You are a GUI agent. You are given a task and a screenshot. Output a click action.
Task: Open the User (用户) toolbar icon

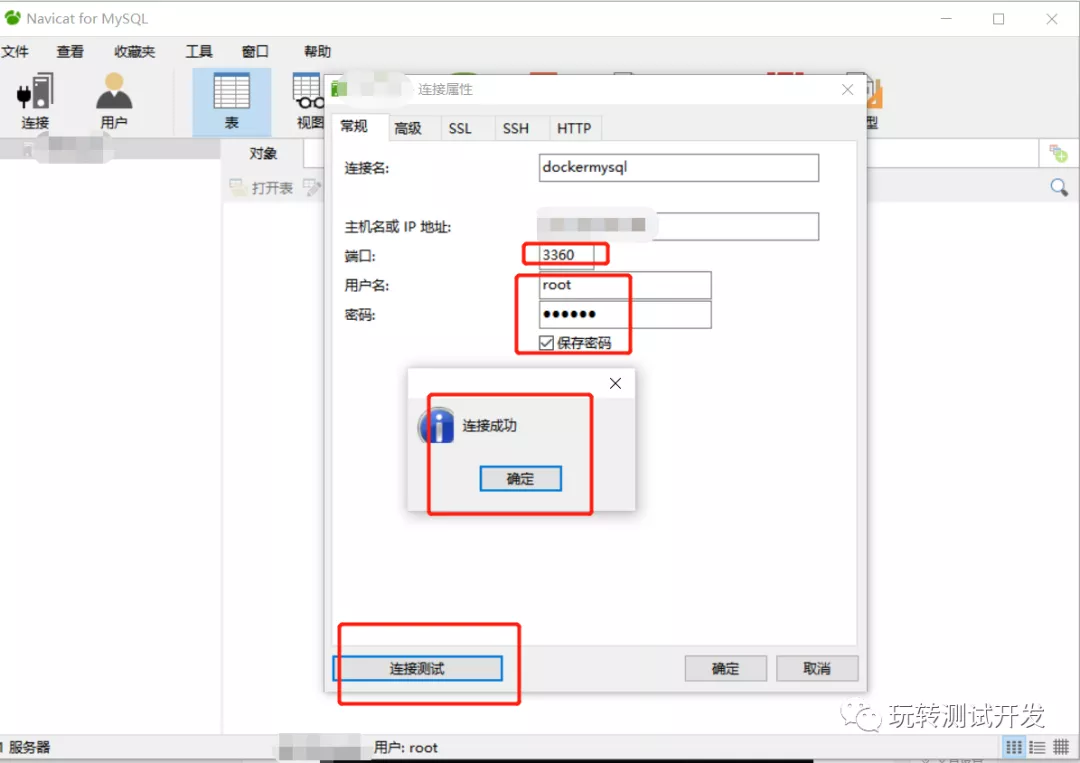click(114, 101)
